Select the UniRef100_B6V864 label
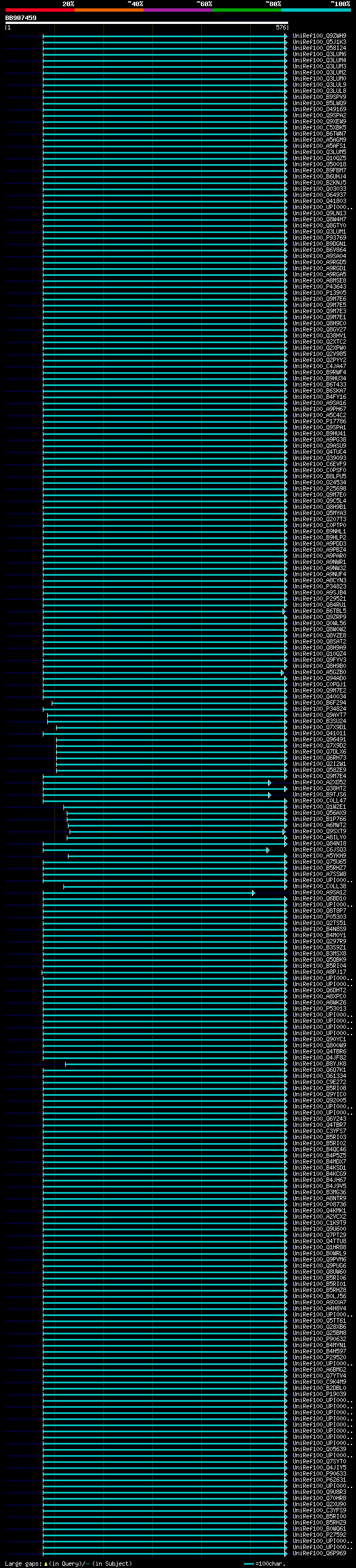Image resolution: width=356 pixels, height=1568 pixels. tap(319, 250)
